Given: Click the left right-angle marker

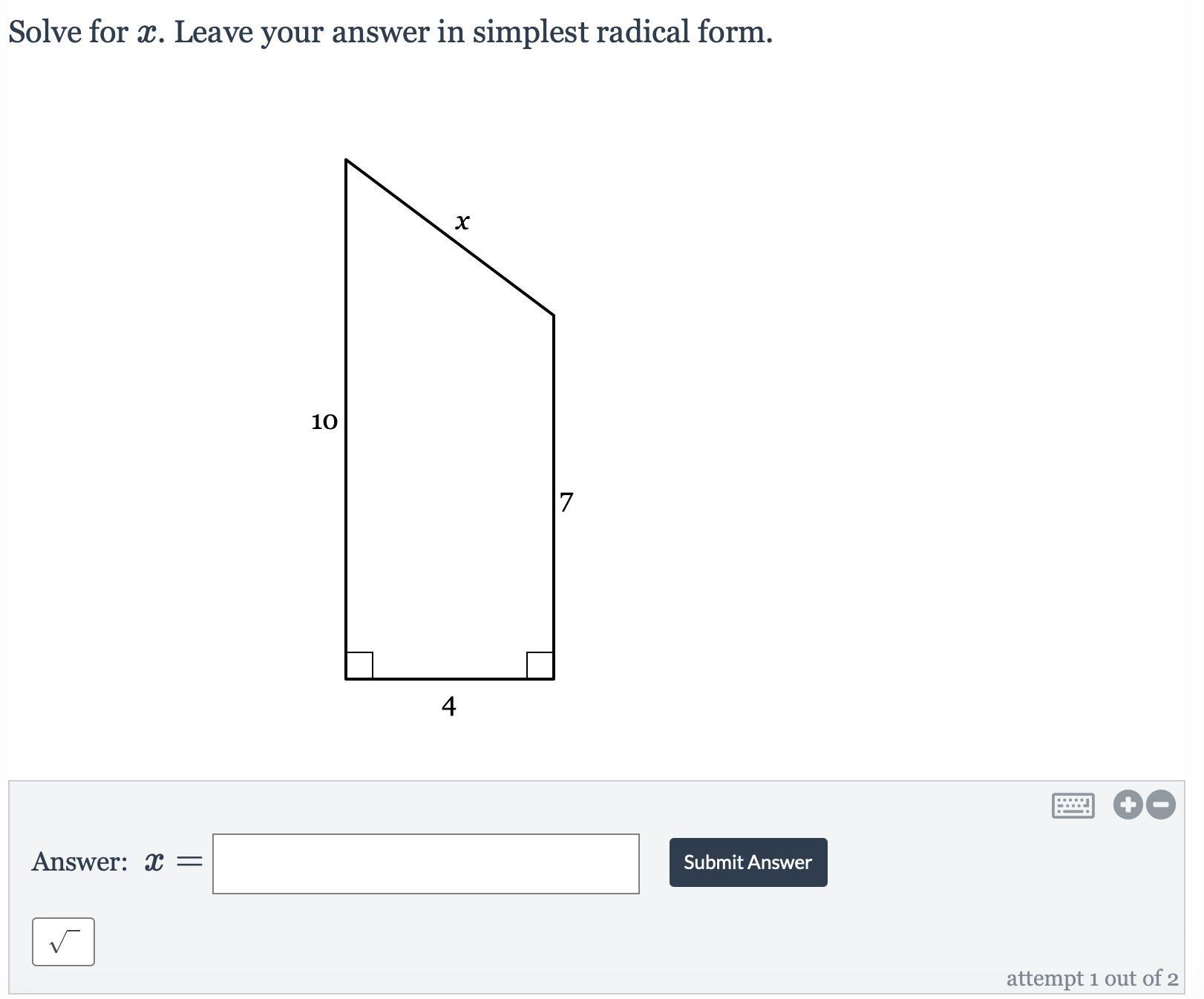Looking at the screenshot, I should tap(360, 665).
